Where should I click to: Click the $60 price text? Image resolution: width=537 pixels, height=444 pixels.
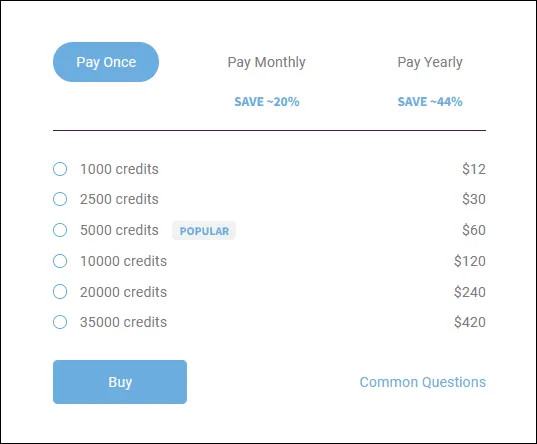(474, 230)
